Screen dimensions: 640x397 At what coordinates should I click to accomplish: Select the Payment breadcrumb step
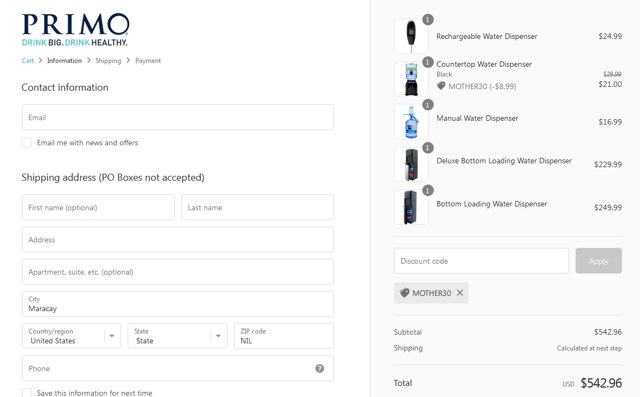point(148,60)
